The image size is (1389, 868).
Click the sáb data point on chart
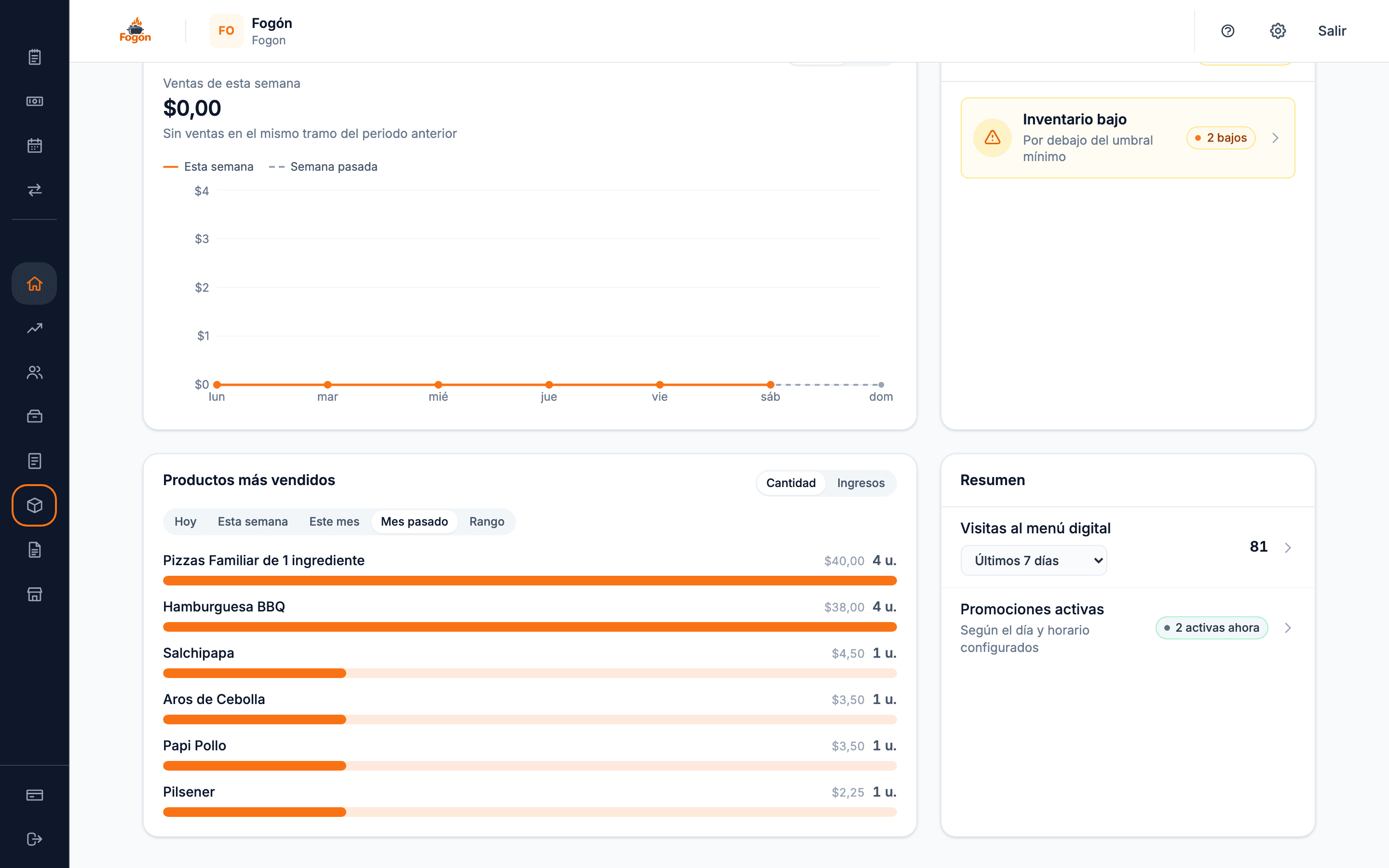click(770, 385)
